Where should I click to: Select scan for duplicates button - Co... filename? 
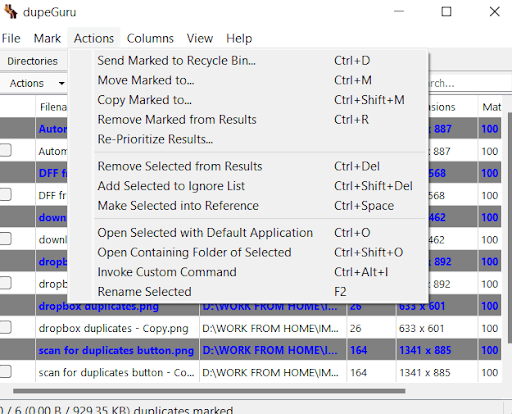116,372
